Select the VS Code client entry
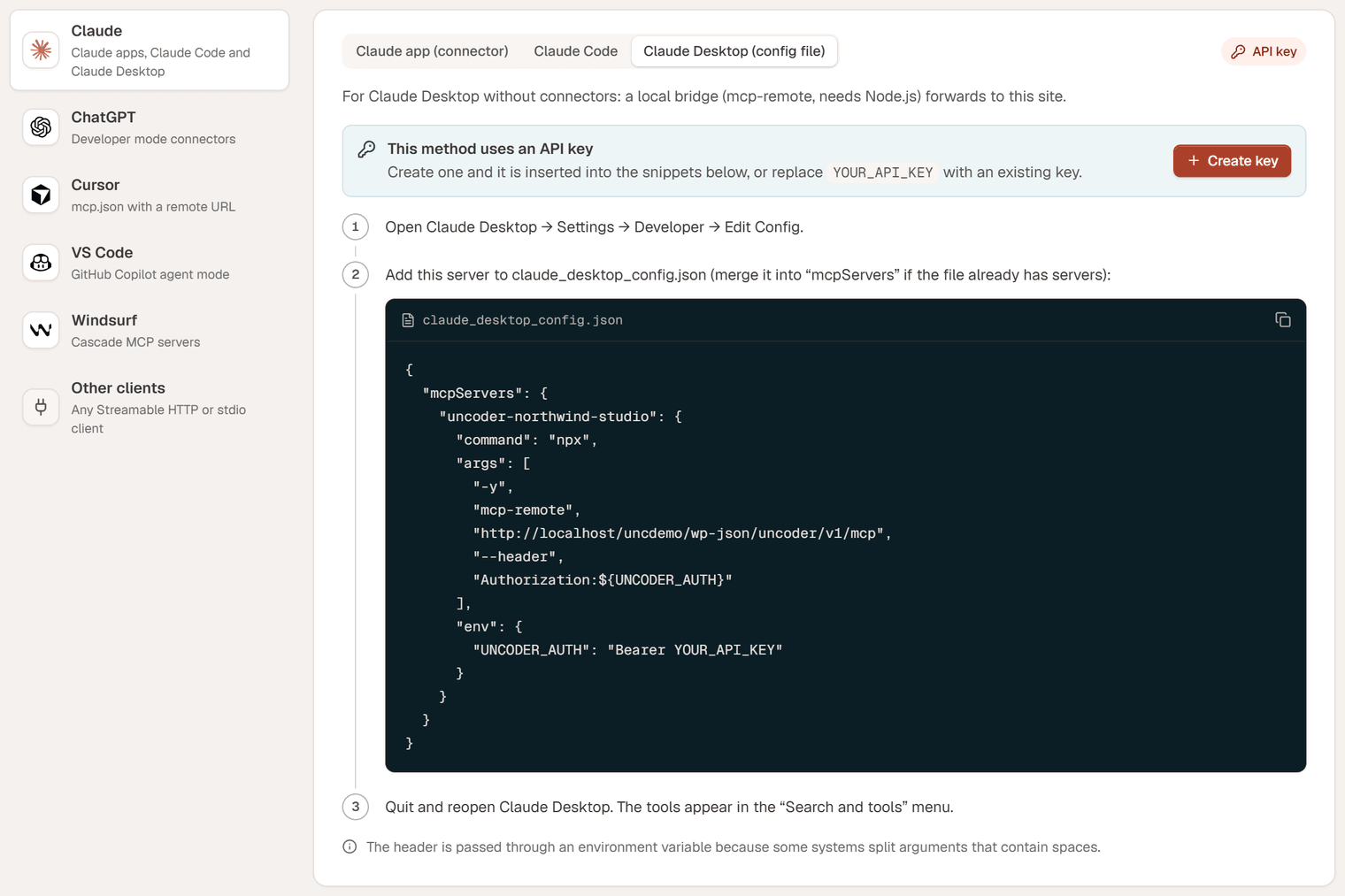Viewport: 1345px width, 896px height. 150,263
